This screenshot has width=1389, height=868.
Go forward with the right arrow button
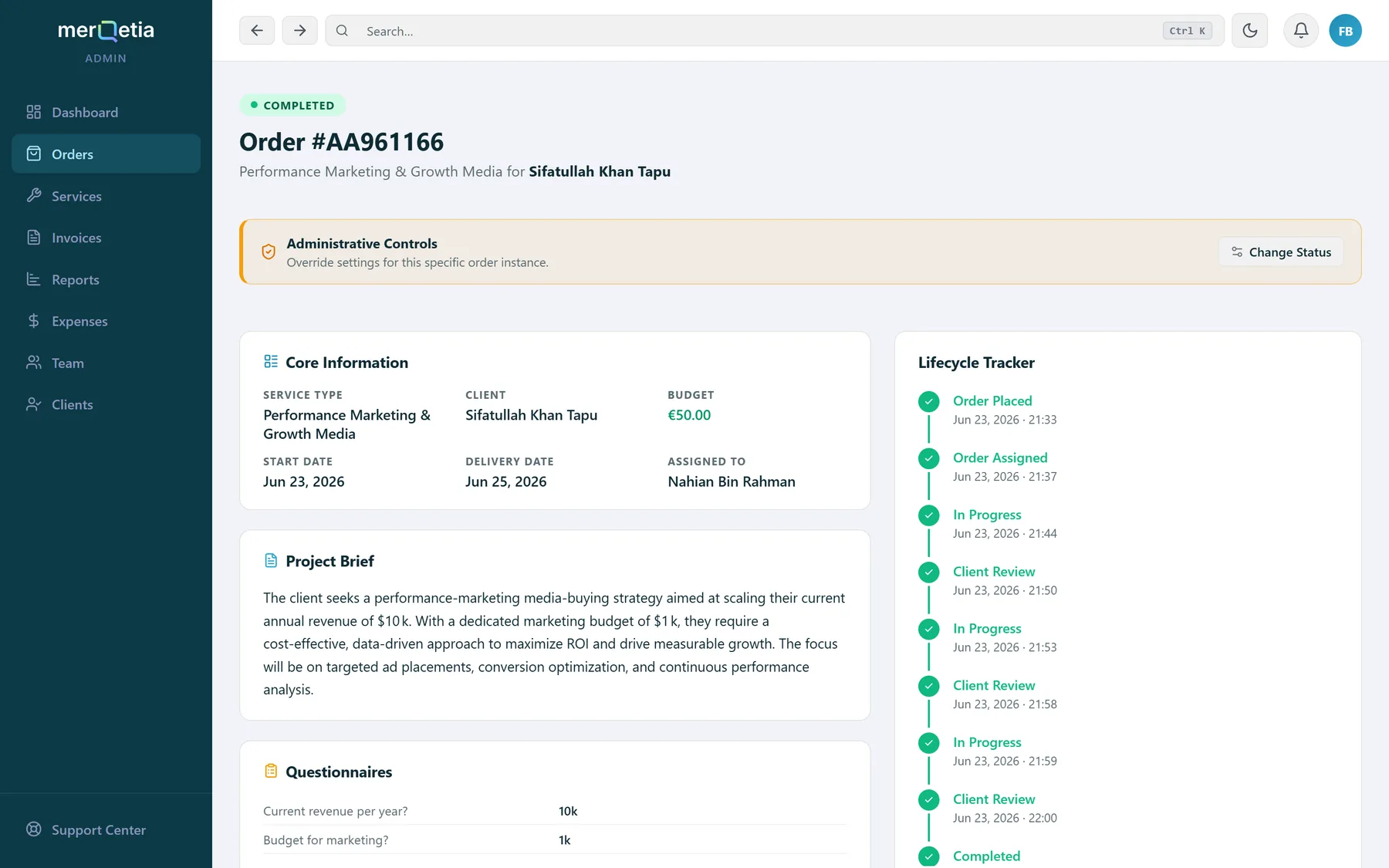[299, 31]
